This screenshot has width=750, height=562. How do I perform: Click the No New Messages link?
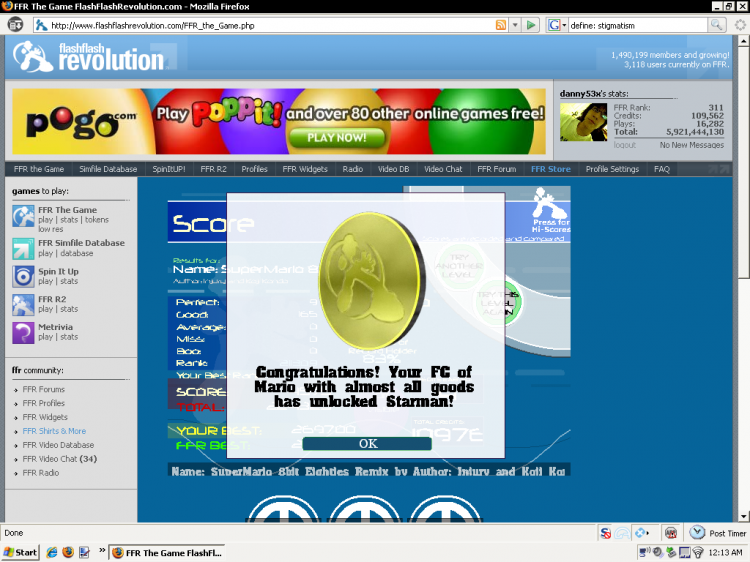coord(692,144)
